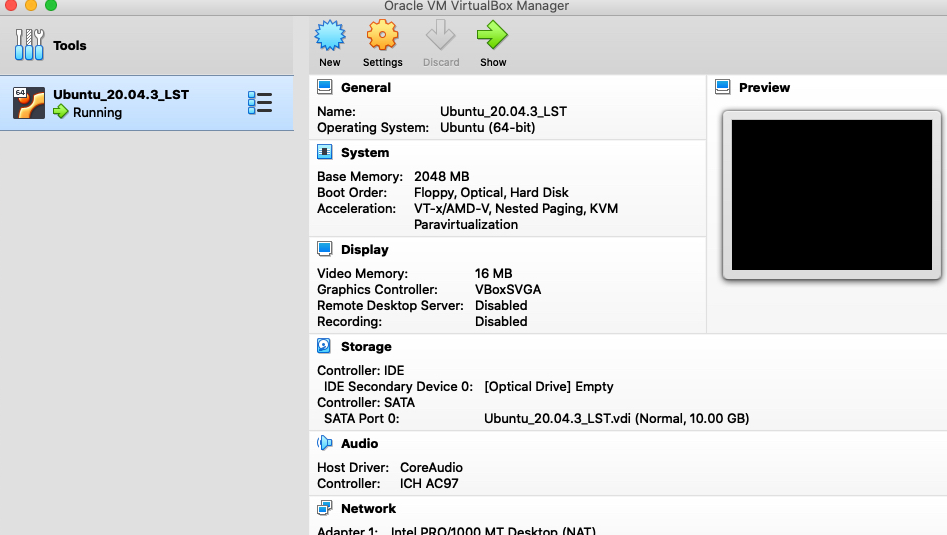Open Audio settings via its heading
Image resolution: width=947 pixels, height=535 pixels.
pyautogui.click(x=359, y=443)
